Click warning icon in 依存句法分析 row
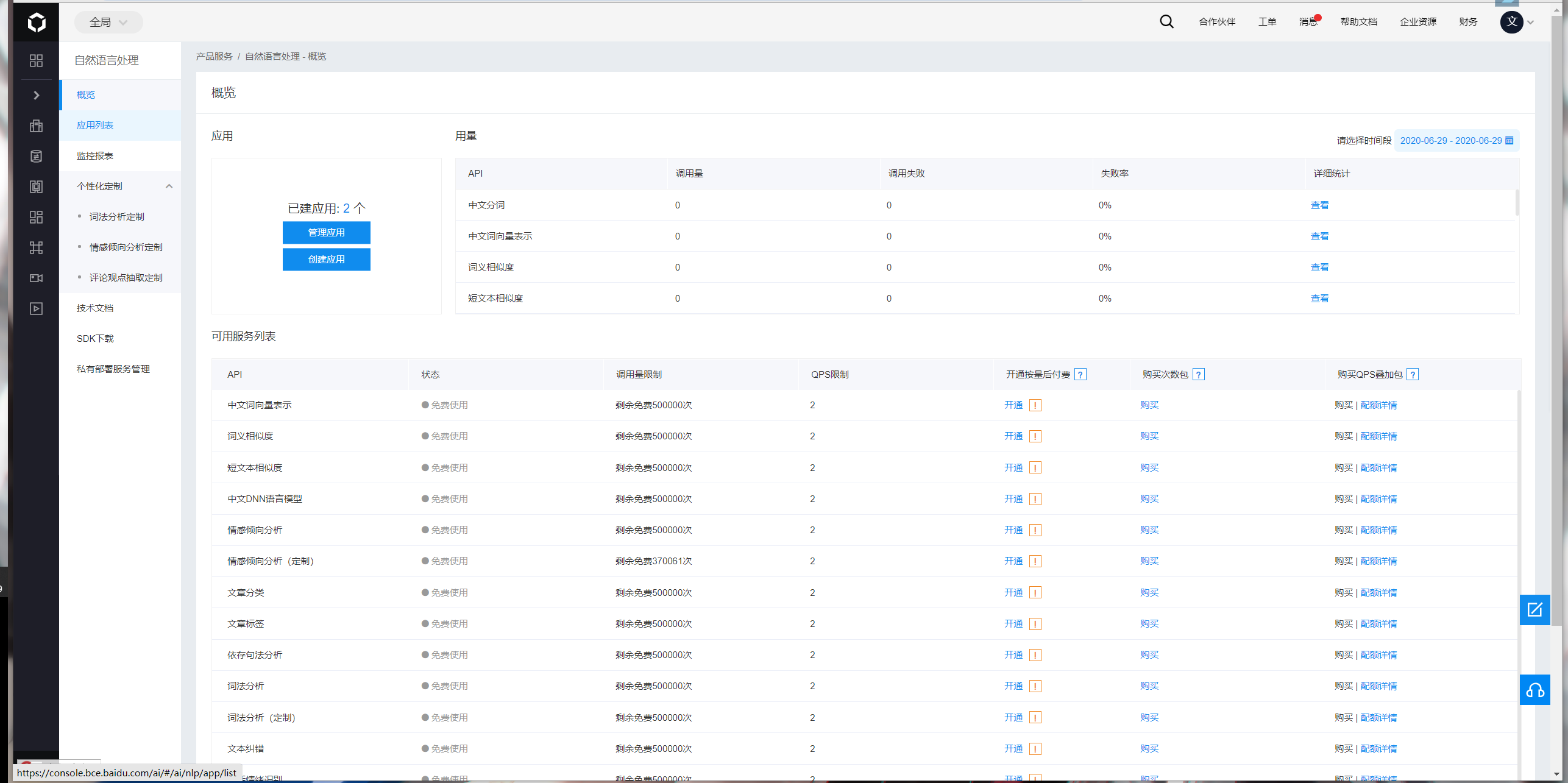The height and width of the screenshot is (783, 1568). (1035, 655)
